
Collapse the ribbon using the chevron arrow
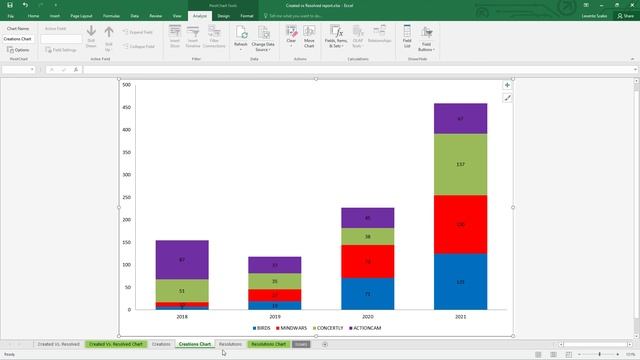[632, 59]
